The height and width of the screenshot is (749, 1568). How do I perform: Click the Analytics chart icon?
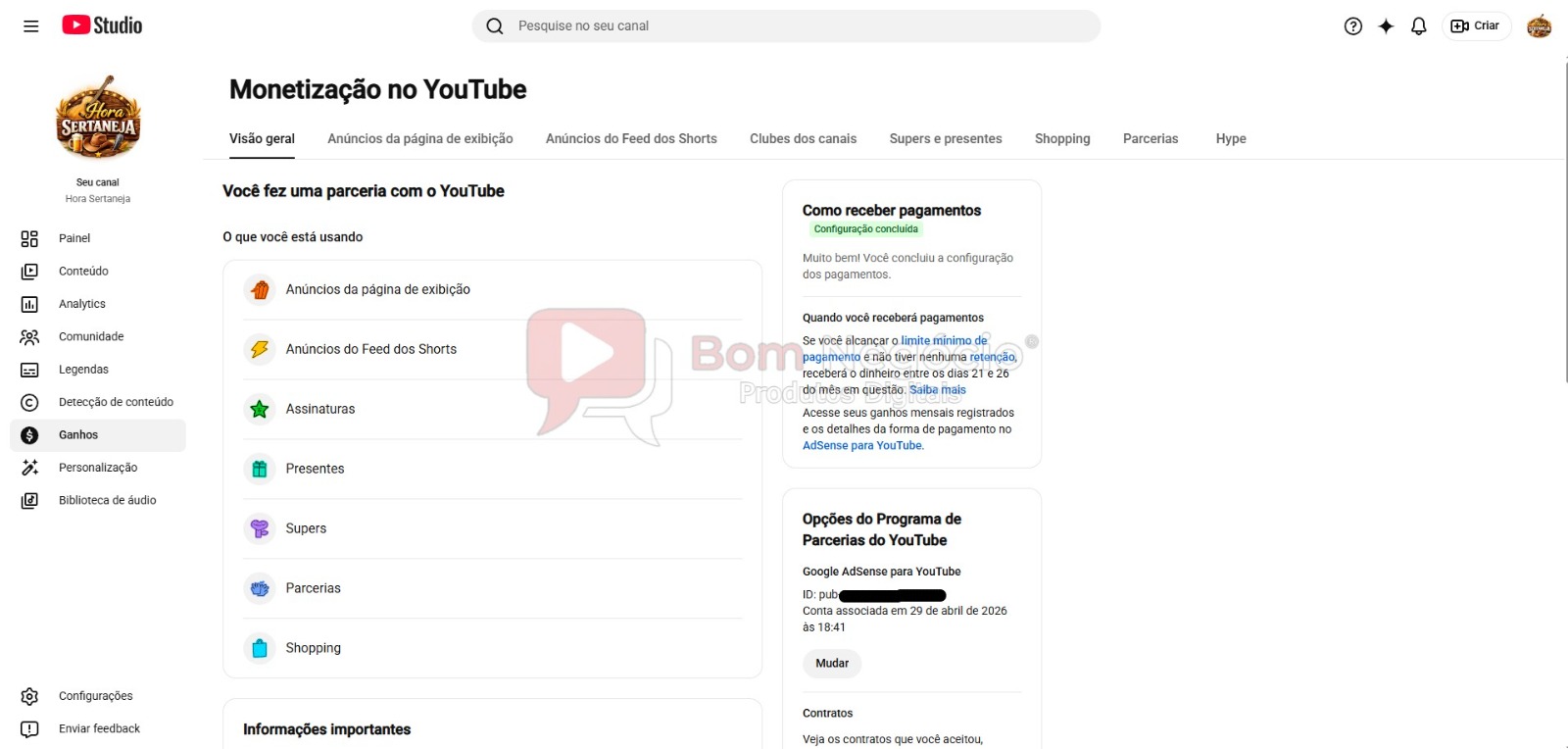pyautogui.click(x=29, y=304)
